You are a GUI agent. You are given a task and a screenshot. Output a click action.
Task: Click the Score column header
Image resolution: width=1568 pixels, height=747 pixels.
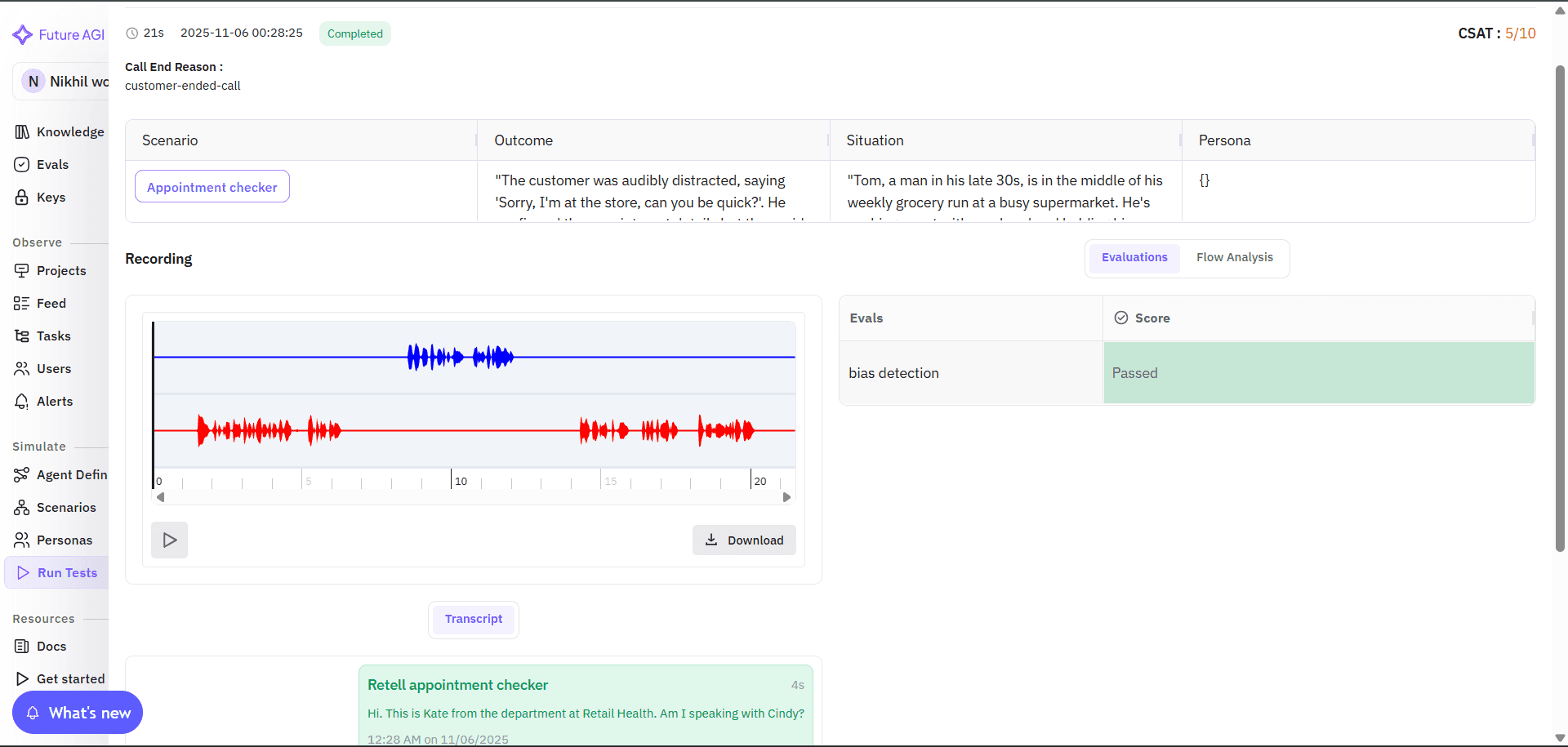click(1319, 318)
